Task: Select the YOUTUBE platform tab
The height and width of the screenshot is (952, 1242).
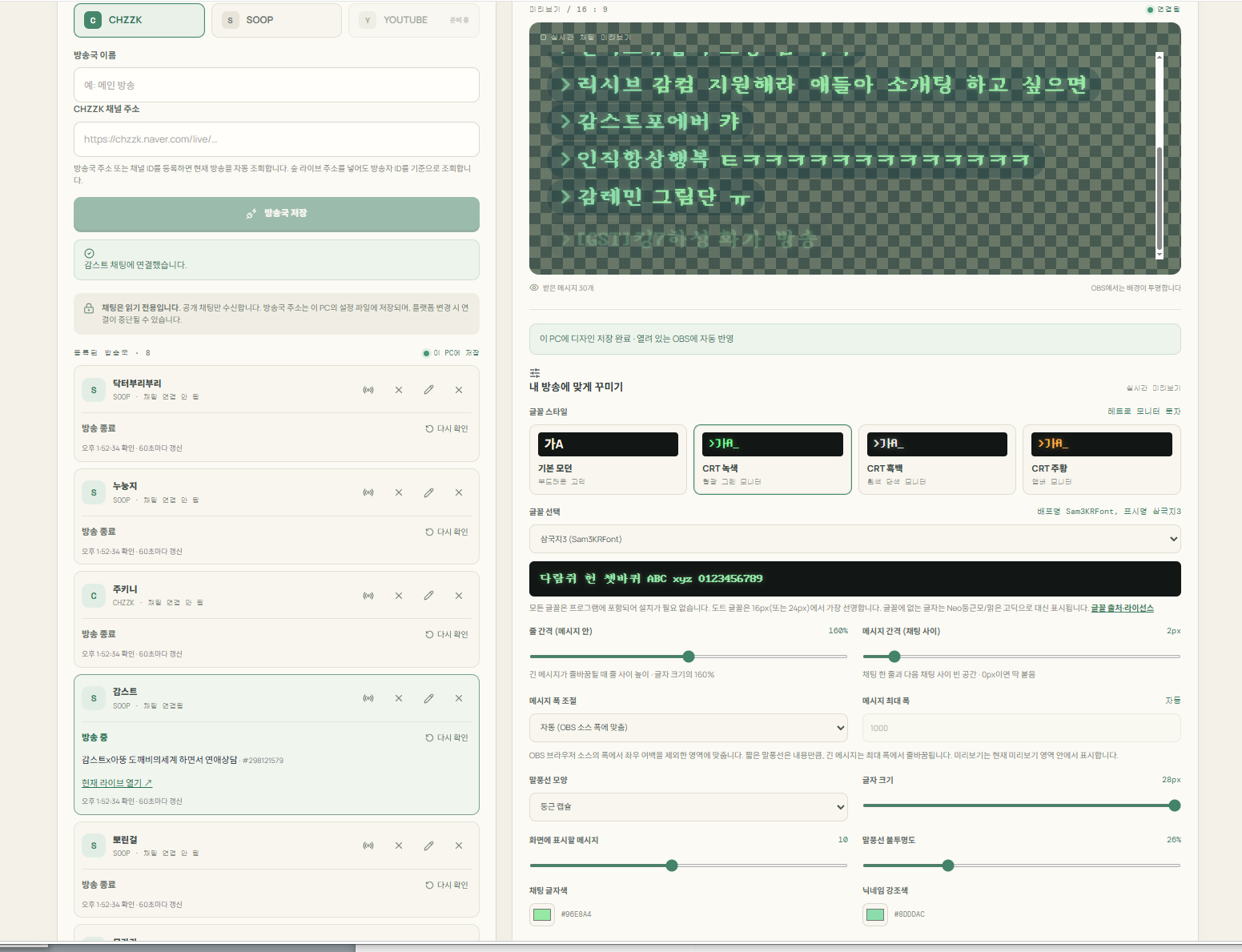Action: pos(414,20)
